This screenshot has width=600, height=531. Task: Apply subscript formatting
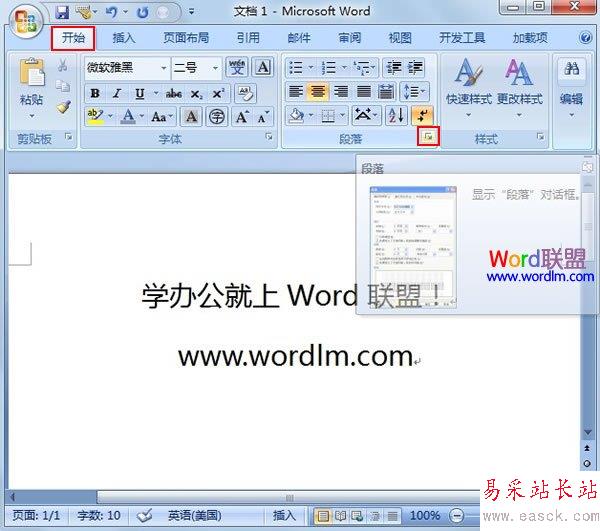[x=197, y=93]
